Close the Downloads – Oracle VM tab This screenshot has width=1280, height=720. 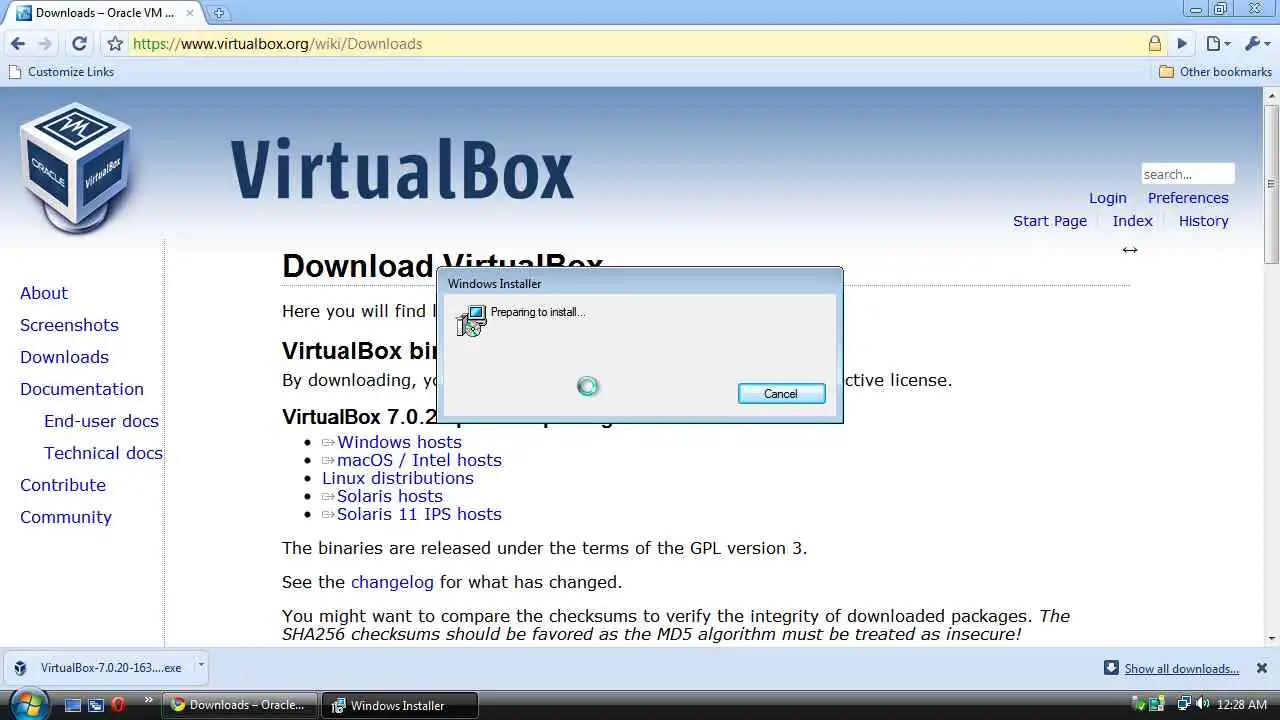click(x=190, y=13)
